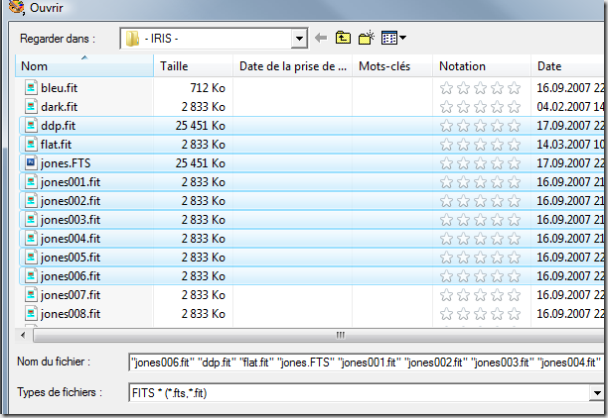
Task: Select the flat.fit file entry
Action: [56, 144]
